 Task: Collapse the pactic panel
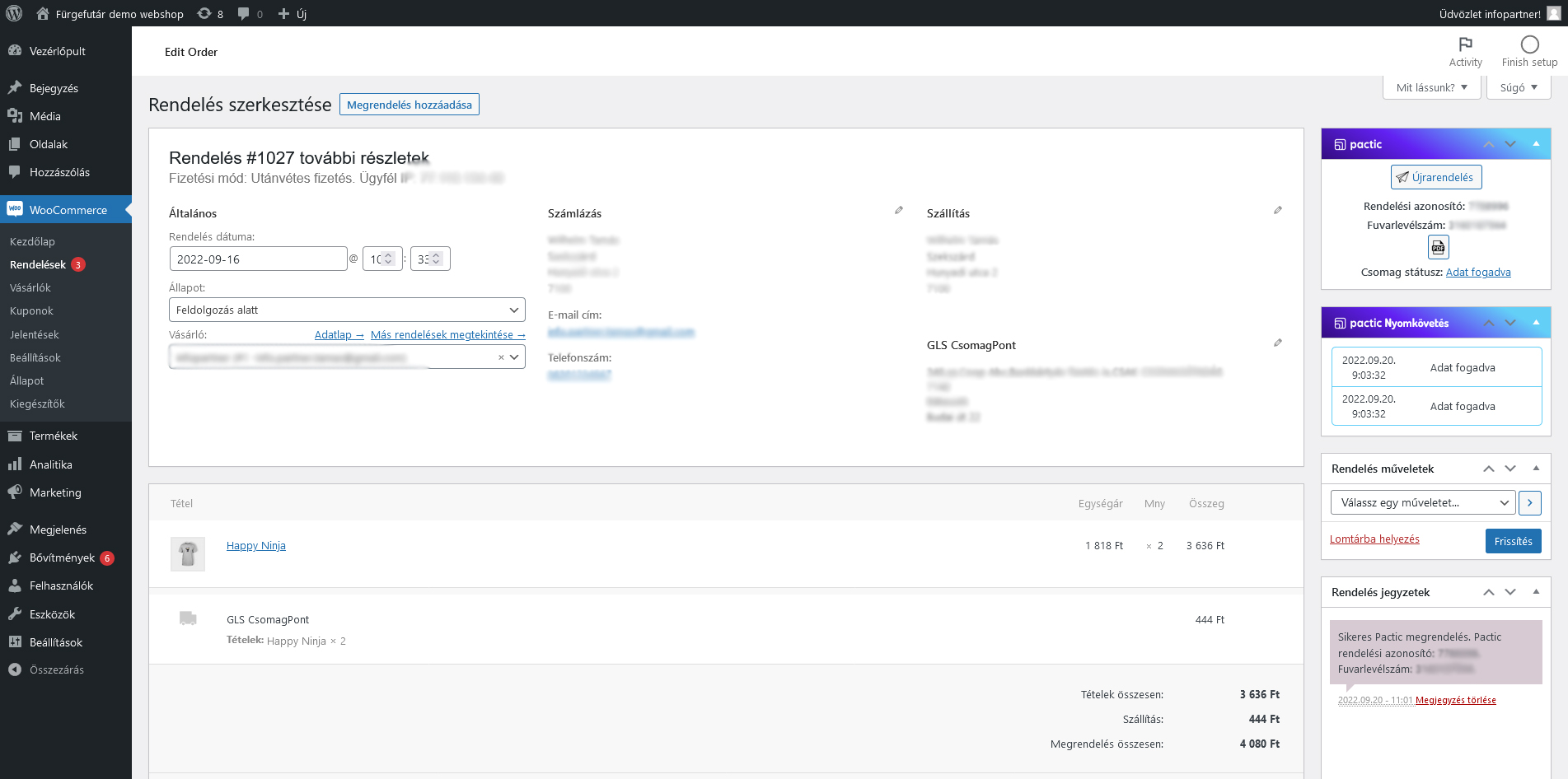click(1536, 144)
